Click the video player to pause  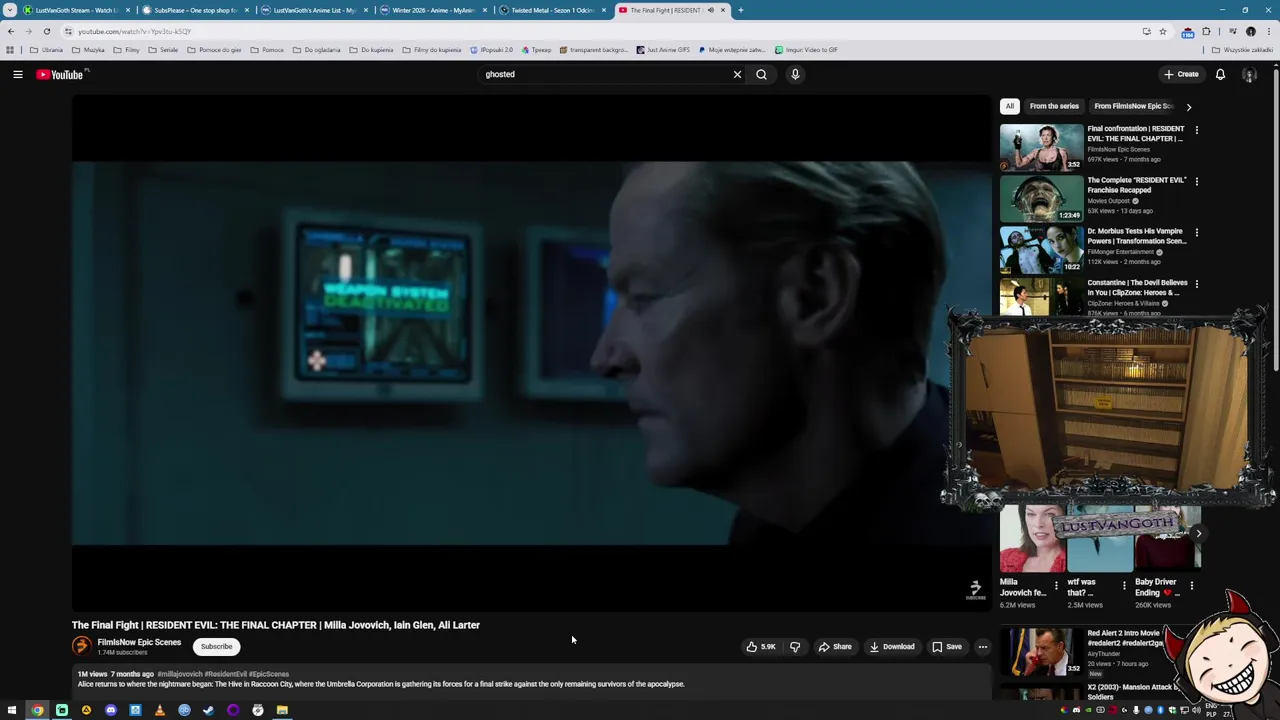click(x=531, y=353)
